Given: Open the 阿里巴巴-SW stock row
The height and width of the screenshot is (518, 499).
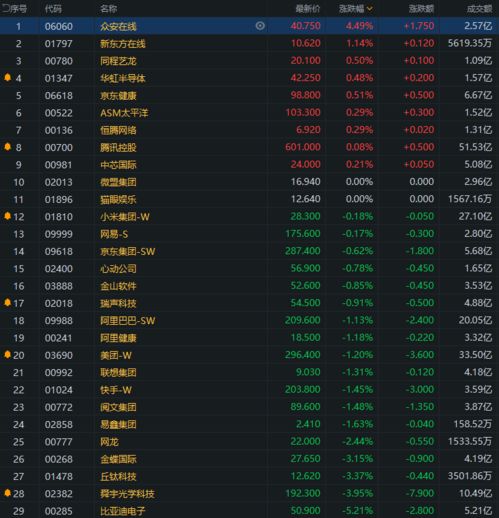Looking at the screenshot, I should point(249,320).
